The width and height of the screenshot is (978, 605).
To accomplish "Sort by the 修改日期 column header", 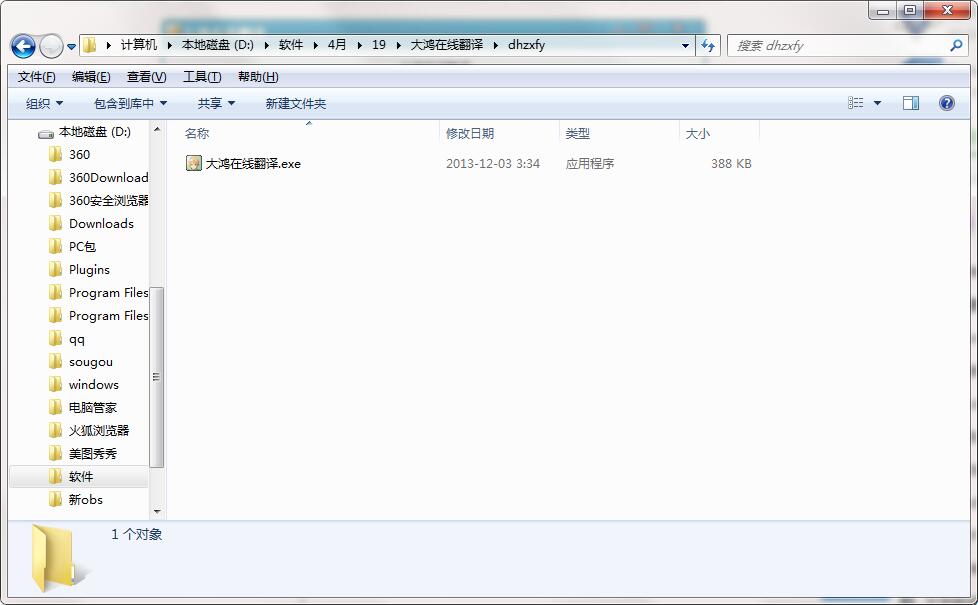I will point(470,133).
